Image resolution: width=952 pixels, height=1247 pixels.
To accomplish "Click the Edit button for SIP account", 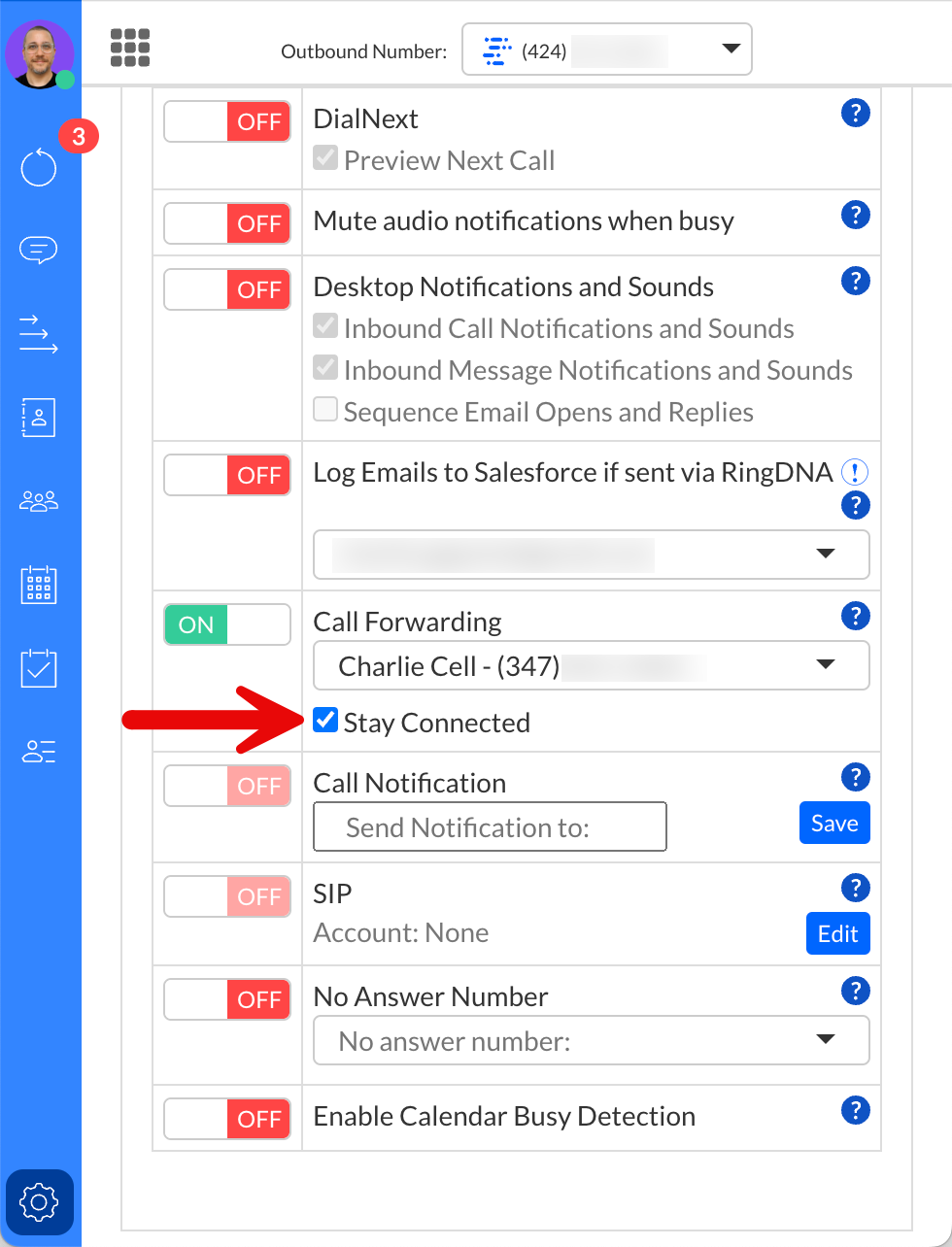I will [x=837, y=934].
